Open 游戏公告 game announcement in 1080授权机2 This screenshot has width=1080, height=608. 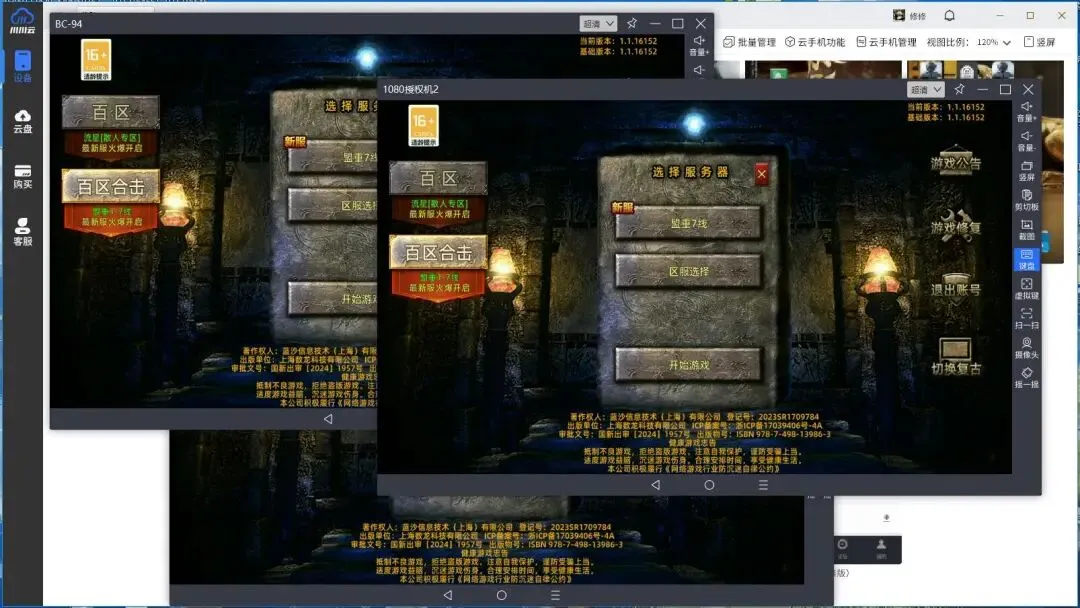point(955,162)
